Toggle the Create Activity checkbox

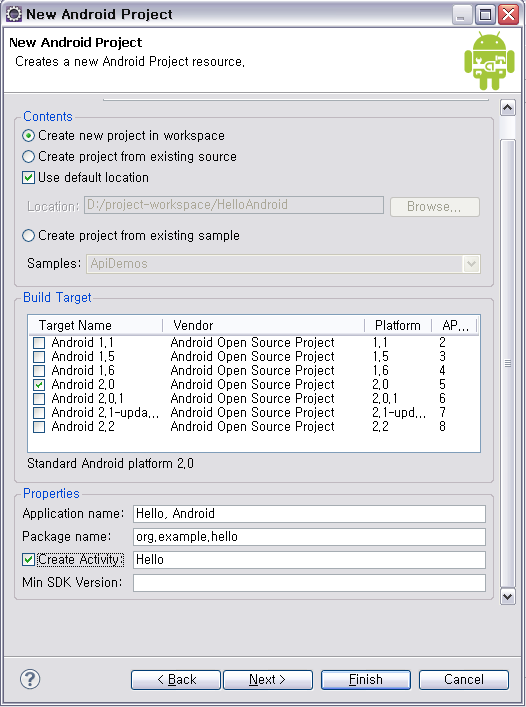[28, 560]
